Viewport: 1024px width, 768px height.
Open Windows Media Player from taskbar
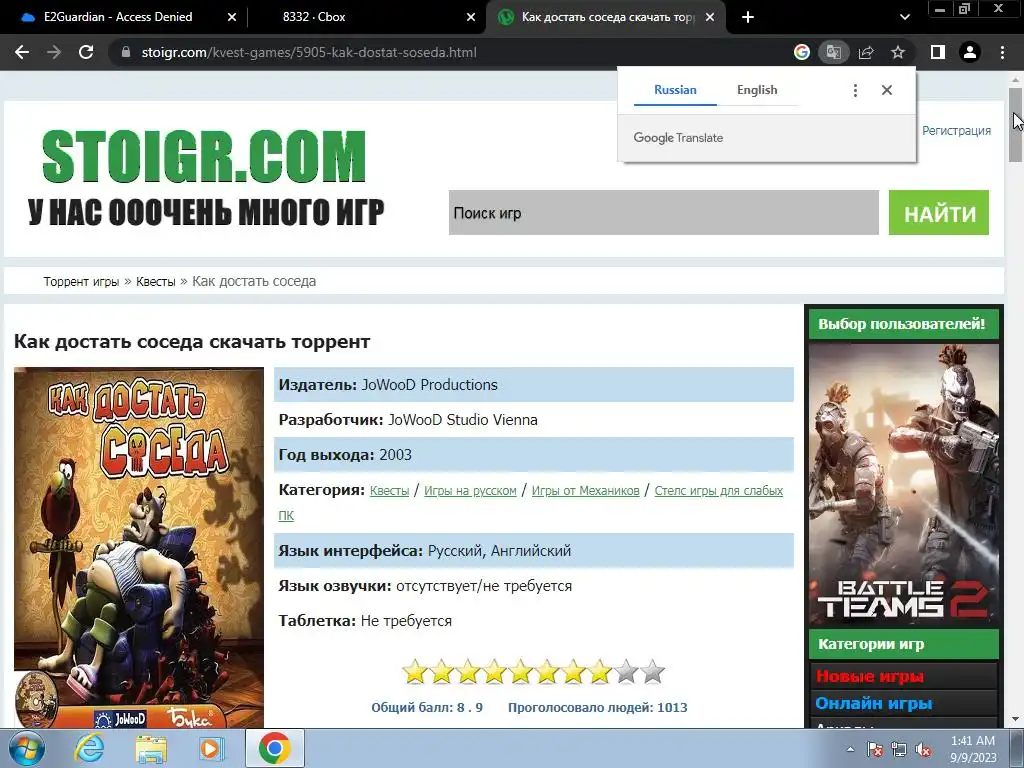tap(210, 748)
